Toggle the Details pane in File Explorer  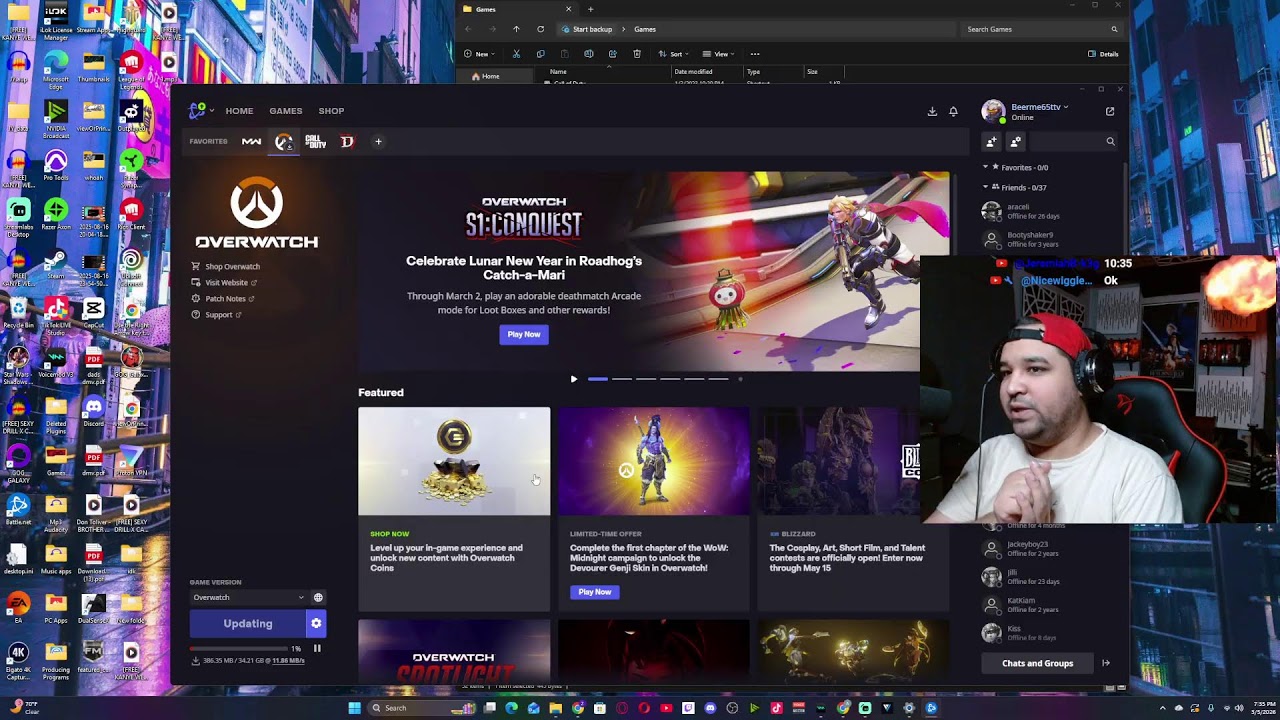click(1103, 54)
